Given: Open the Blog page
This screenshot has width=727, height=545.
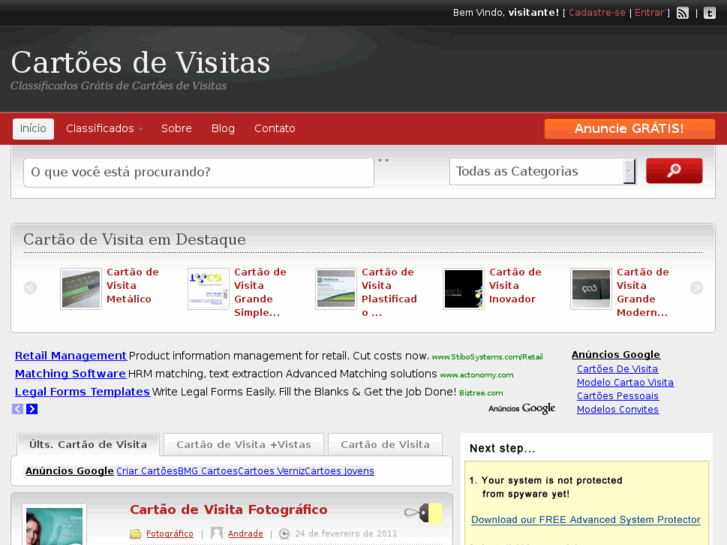Looking at the screenshot, I should pyautogui.click(x=223, y=128).
